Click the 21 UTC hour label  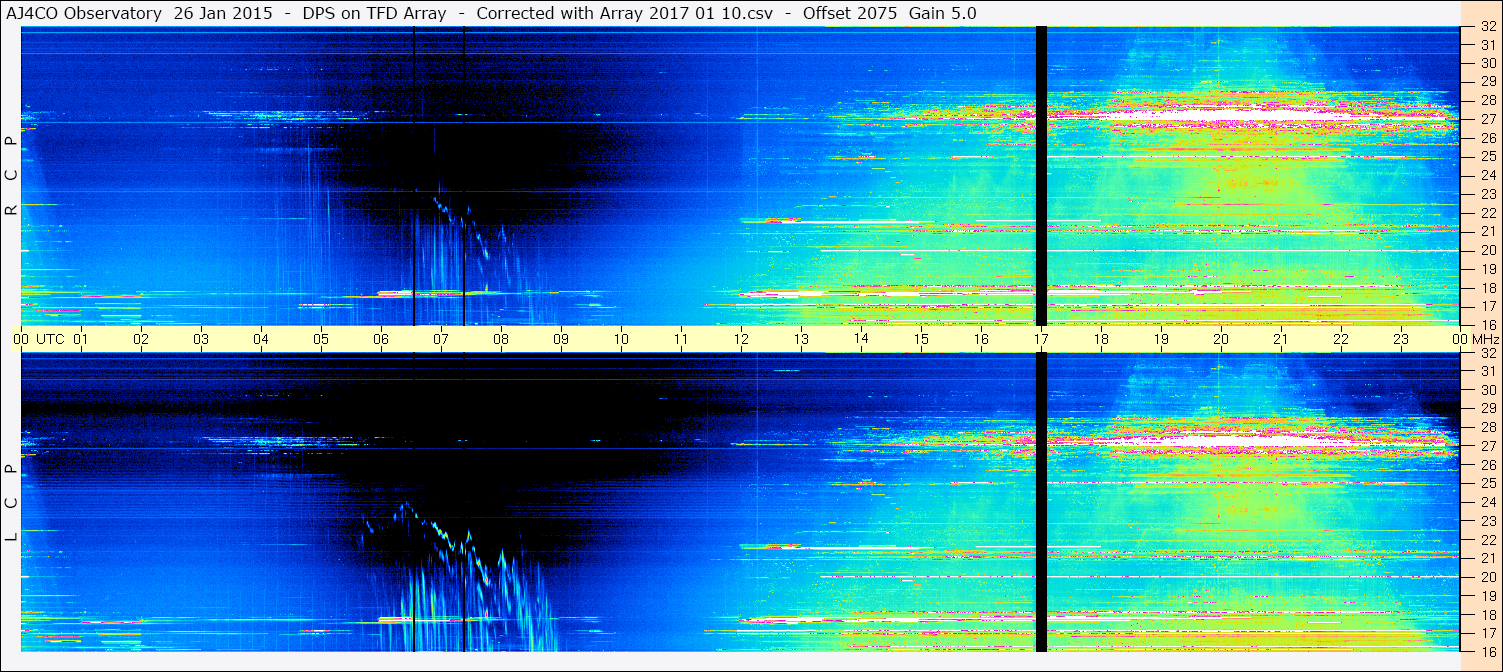(x=1281, y=339)
